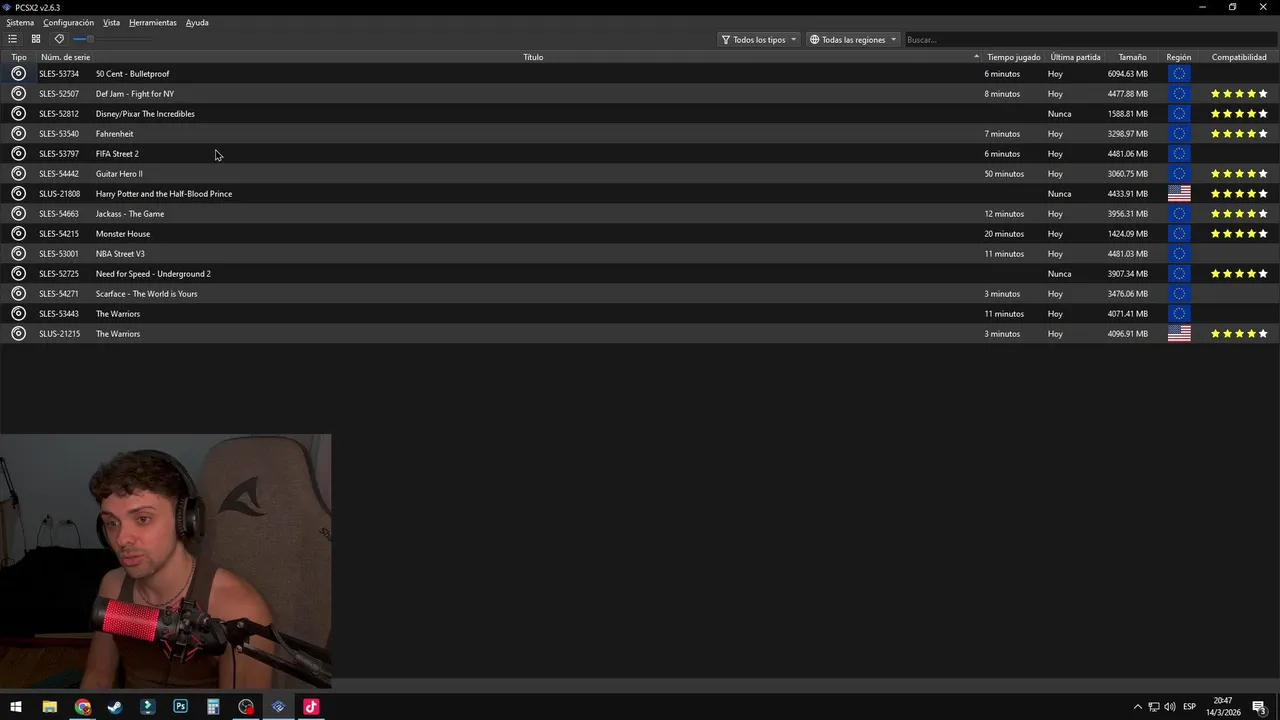
Task: Open TikTok app from the taskbar
Action: click(x=311, y=707)
